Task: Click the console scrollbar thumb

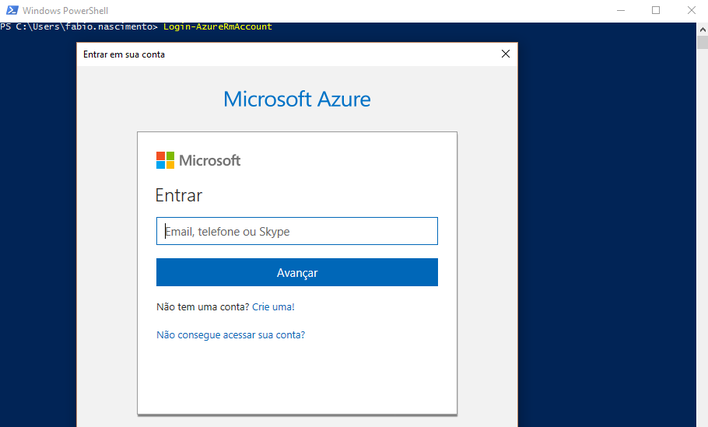Action: (702, 42)
